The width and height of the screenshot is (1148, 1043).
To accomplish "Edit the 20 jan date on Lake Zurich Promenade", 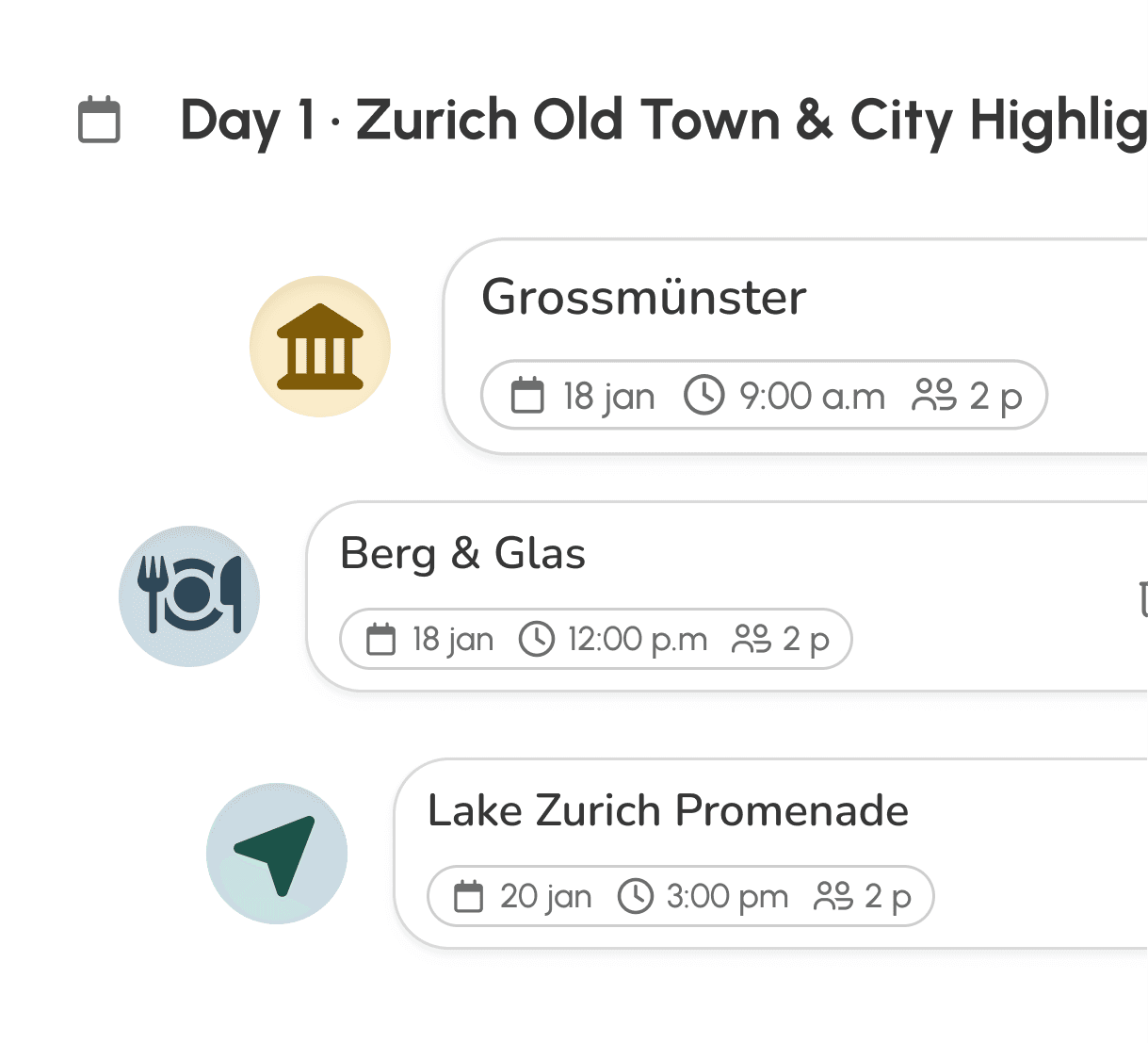I will coord(546,897).
